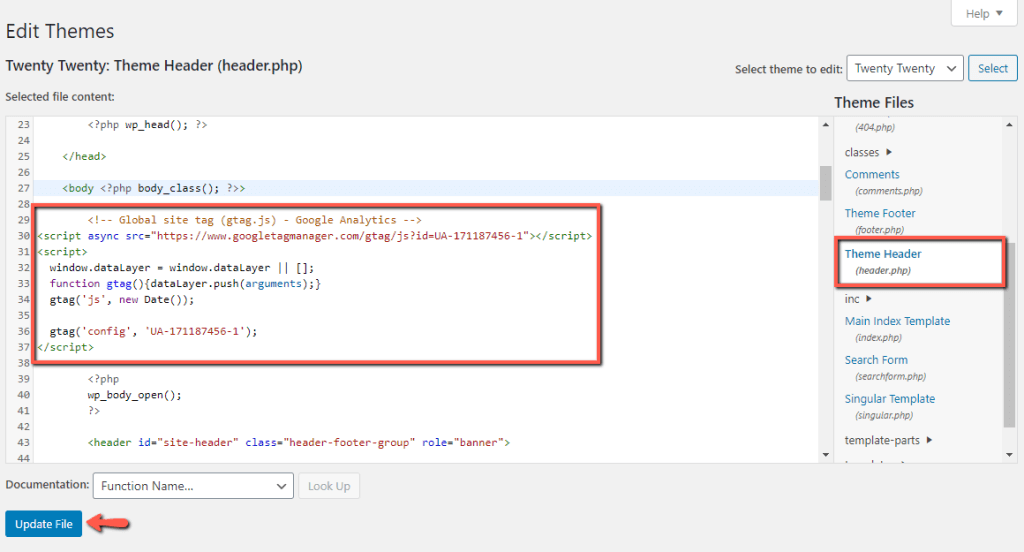This screenshot has height=552, width=1024.
Task: Click the function gtag() code line
Action: 185,284
